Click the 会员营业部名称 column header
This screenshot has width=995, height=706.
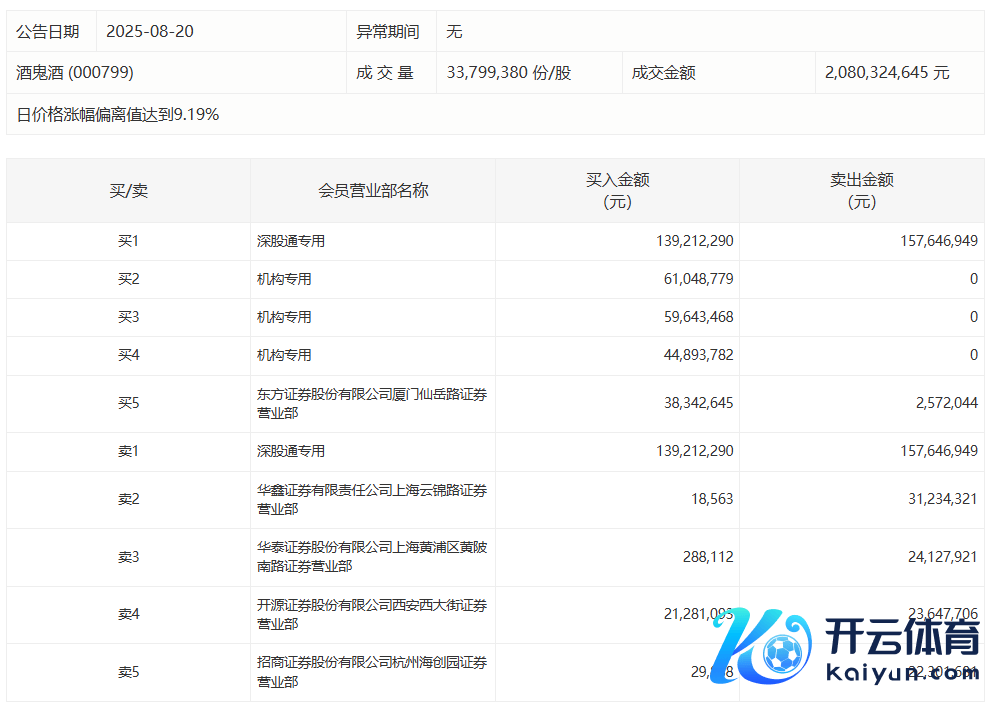373,190
